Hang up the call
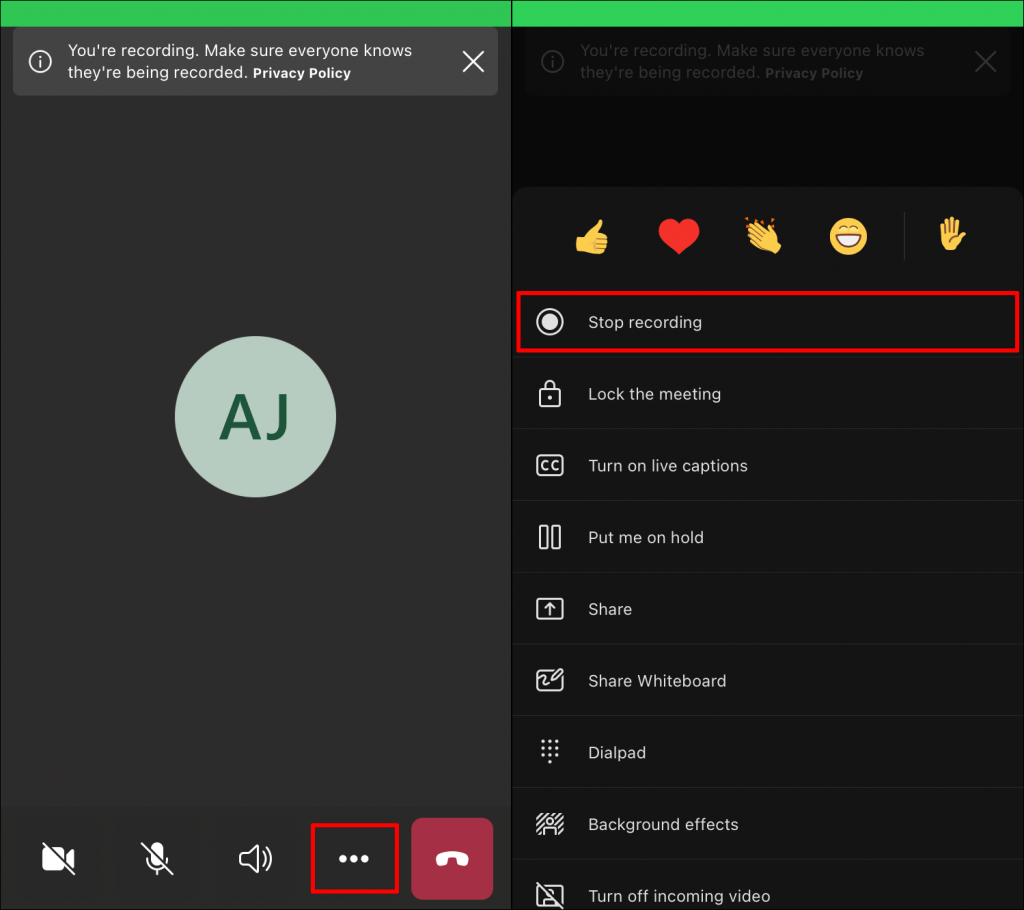Screen dimensions: 1024x910 tap(452, 858)
